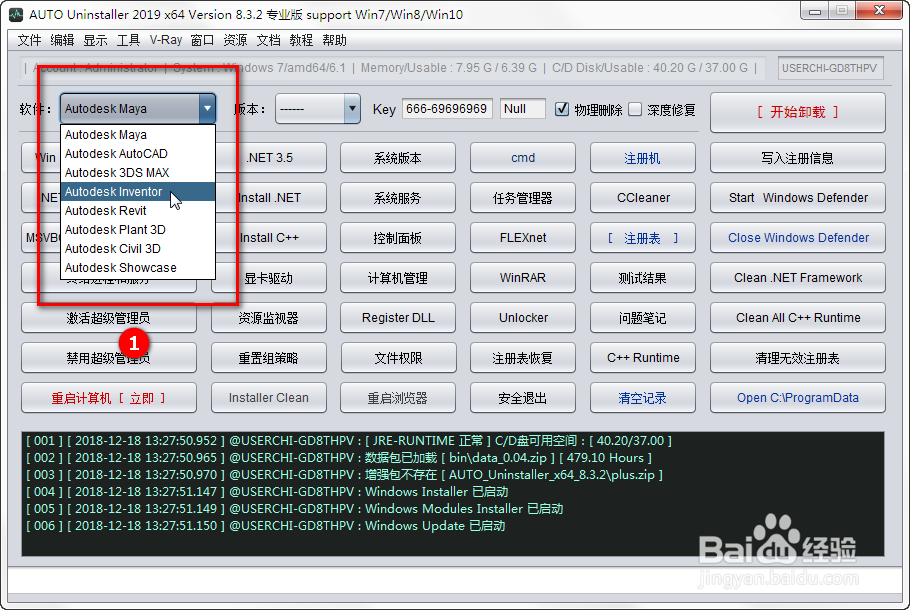Open the [ 注册表 ] button

[x=642, y=238]
